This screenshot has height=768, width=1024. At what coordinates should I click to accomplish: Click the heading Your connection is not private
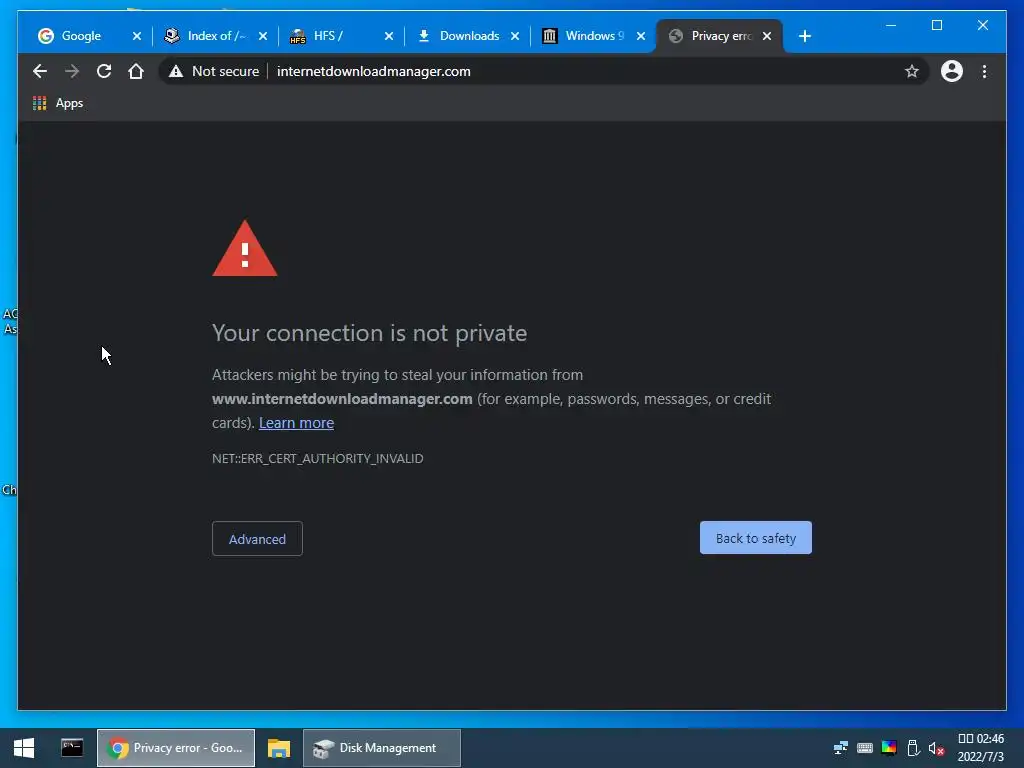[x=370, y=333]
